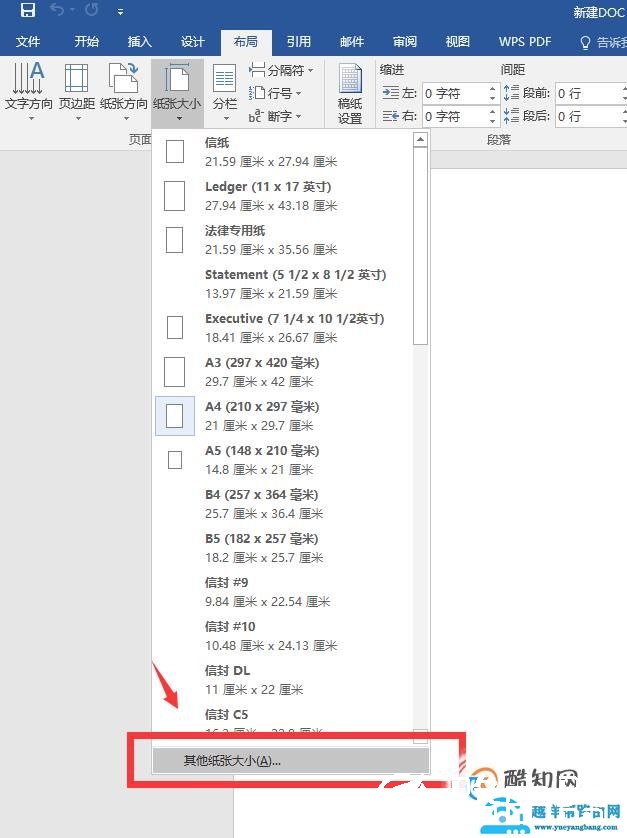Switch to the 视图 tab
The width and height of the screenshot is (627, 838).
(x=458, y=42)
